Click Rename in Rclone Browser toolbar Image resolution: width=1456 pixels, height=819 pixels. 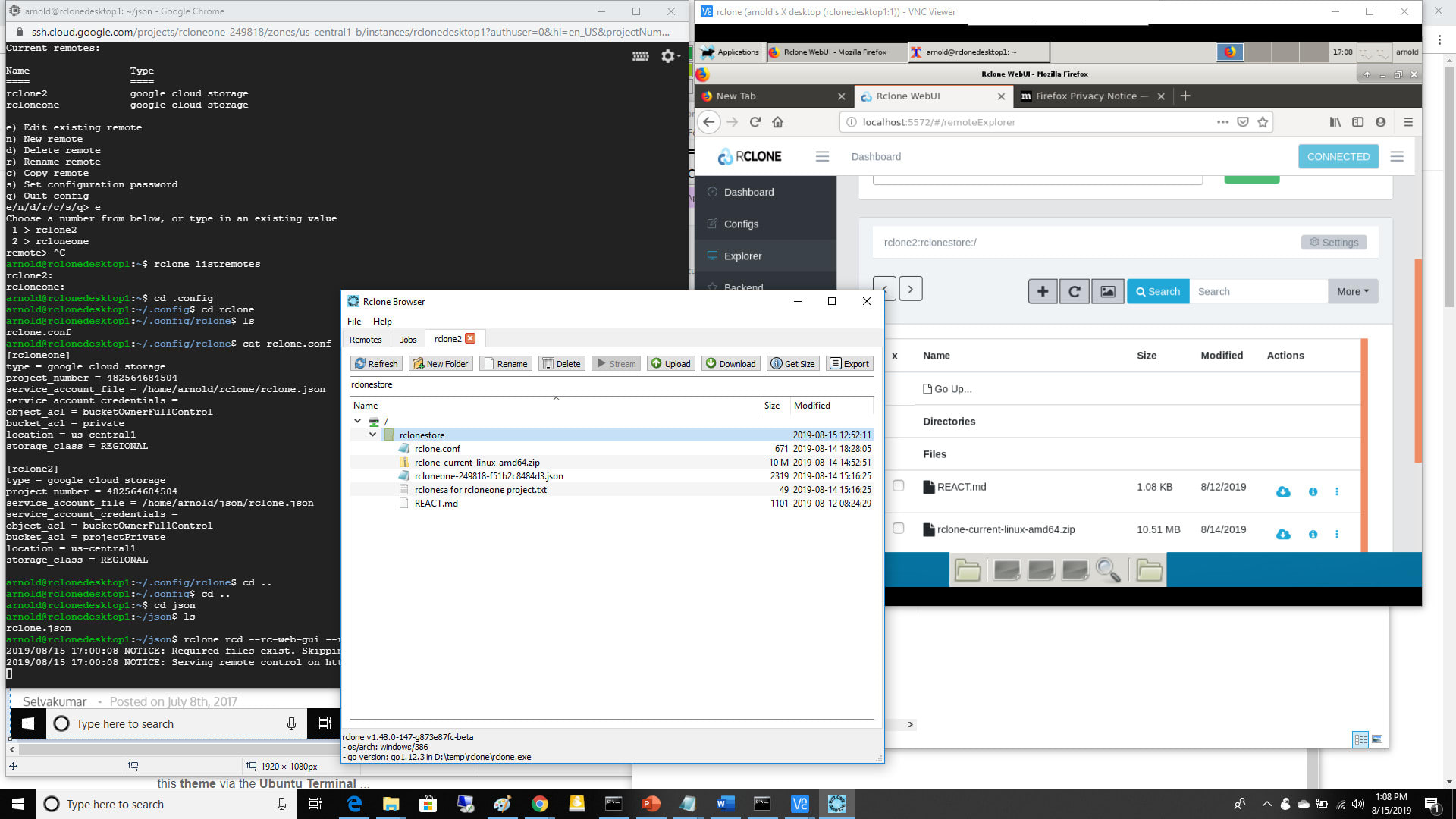point(505,364)
